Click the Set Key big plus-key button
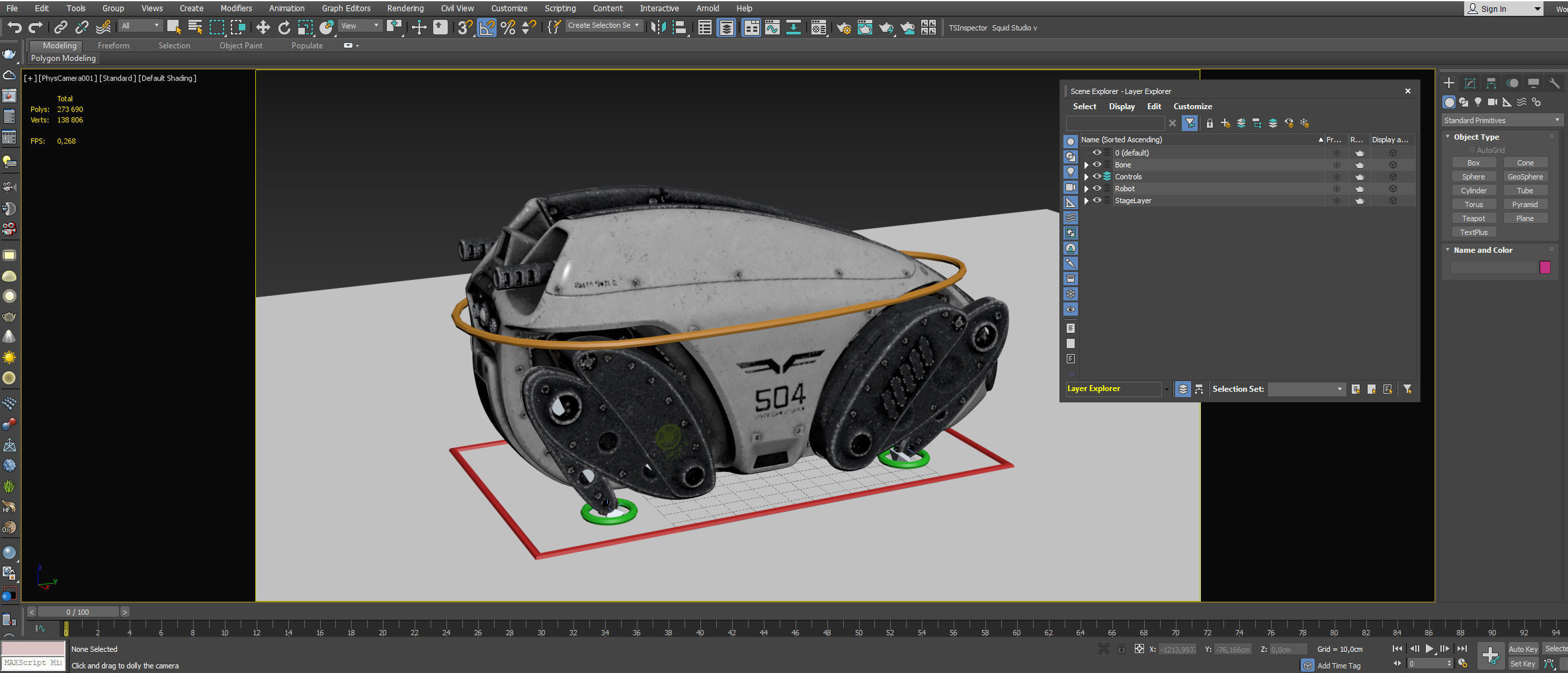 (x=1491, y=655)
